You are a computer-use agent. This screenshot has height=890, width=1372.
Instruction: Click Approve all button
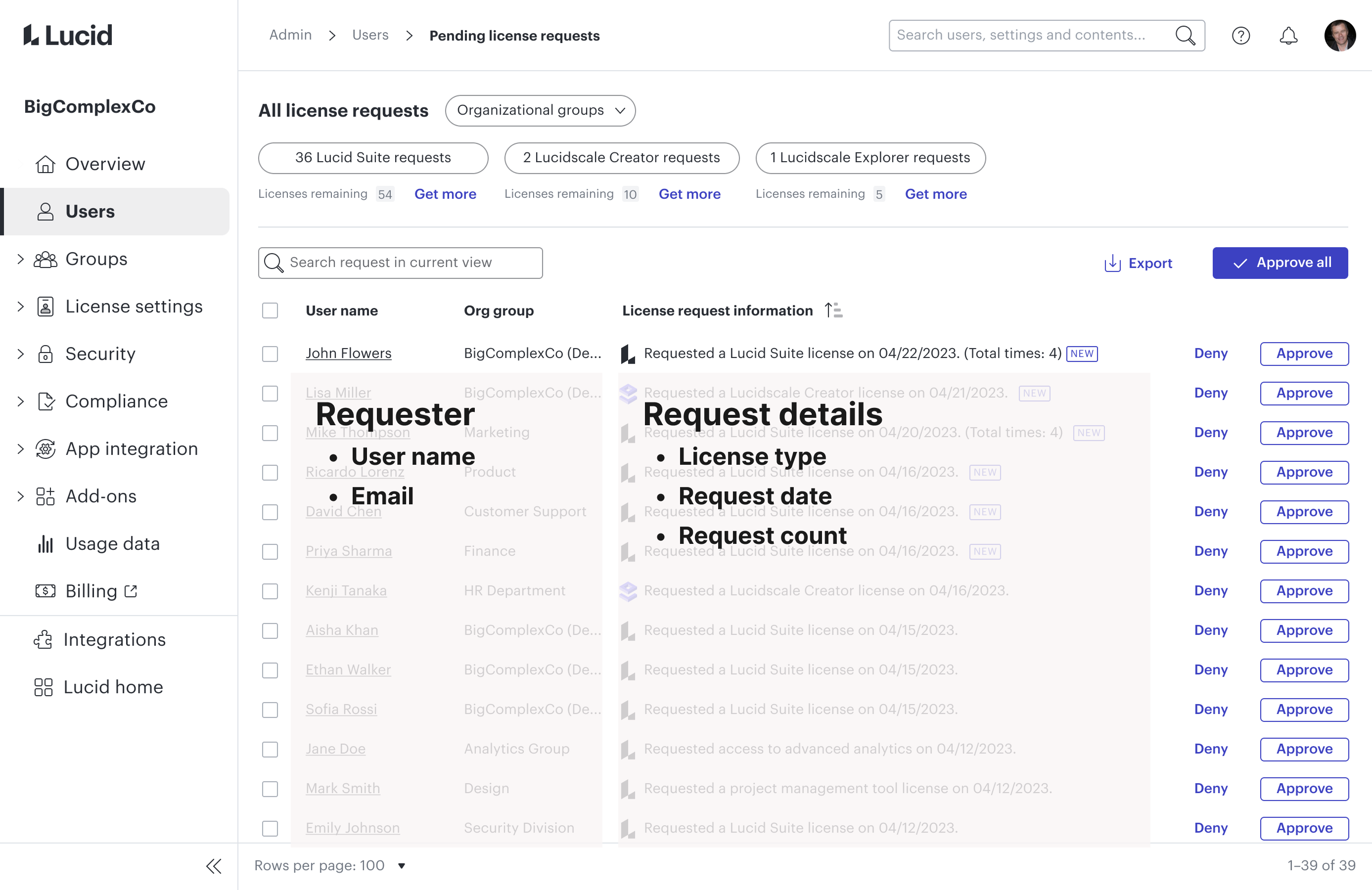click(1280, 264)
